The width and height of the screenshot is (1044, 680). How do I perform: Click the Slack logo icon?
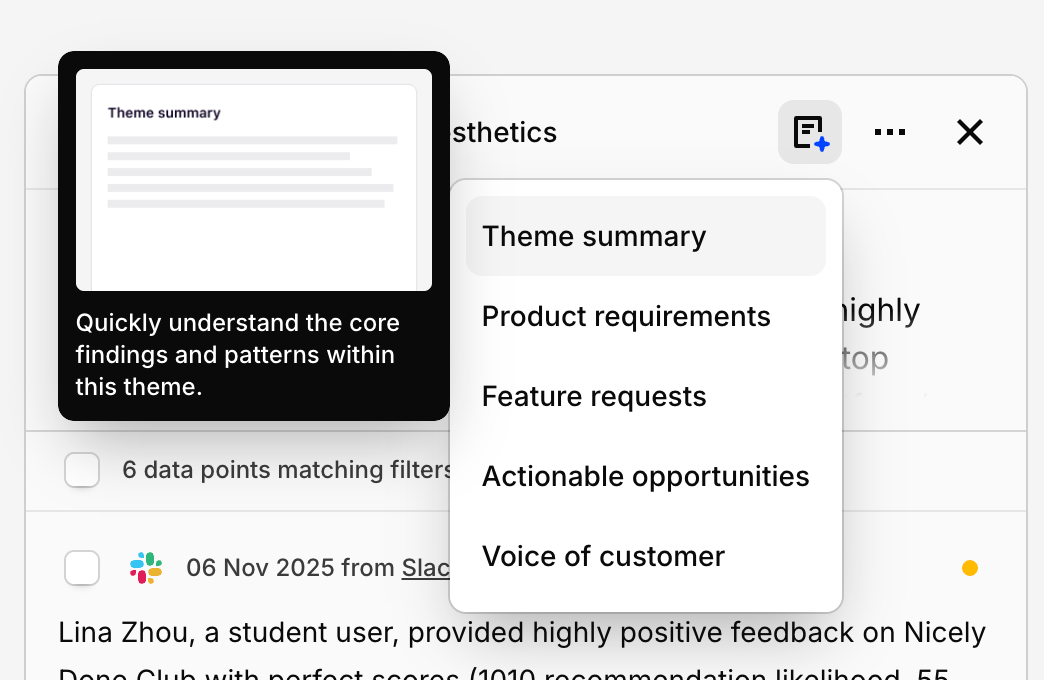coord(146,568)
